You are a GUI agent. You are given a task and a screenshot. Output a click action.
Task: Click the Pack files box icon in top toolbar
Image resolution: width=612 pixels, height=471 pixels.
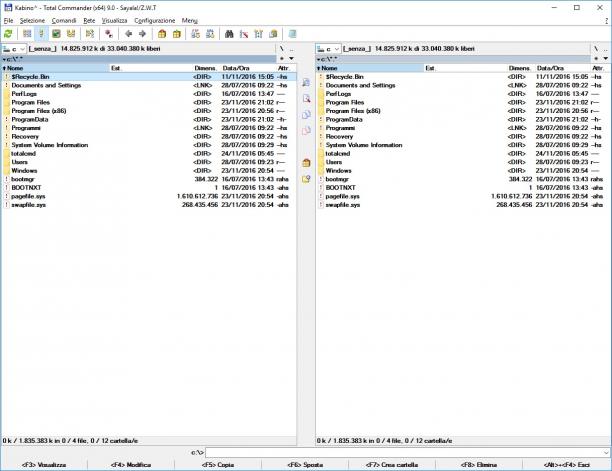pos(162,34)
